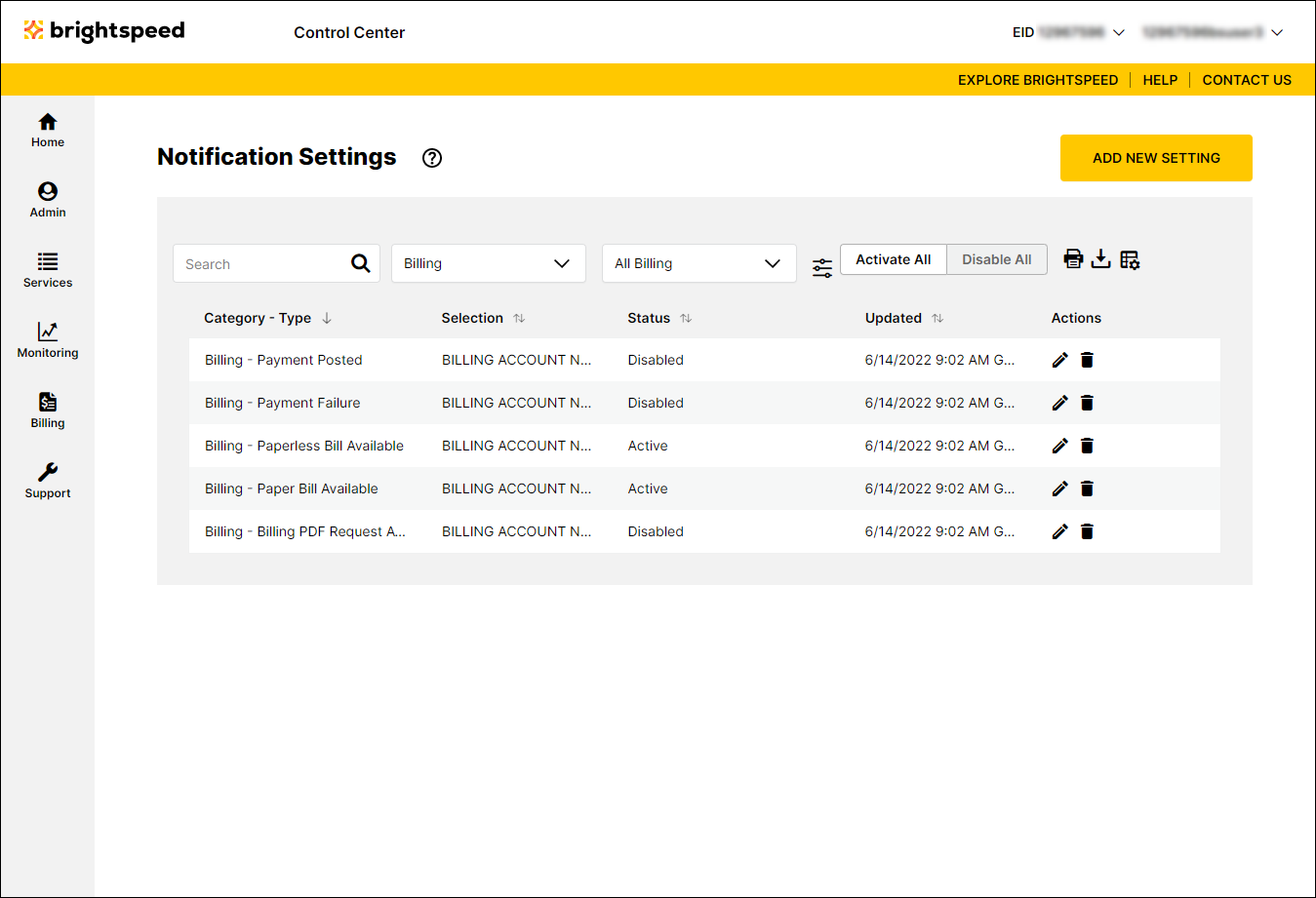
Task: Open the Contact Us link
Action: (x=1247, y=80)
